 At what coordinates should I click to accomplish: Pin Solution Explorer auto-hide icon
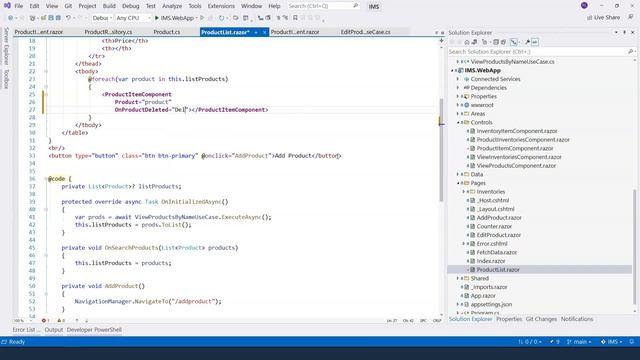point(624,32)
